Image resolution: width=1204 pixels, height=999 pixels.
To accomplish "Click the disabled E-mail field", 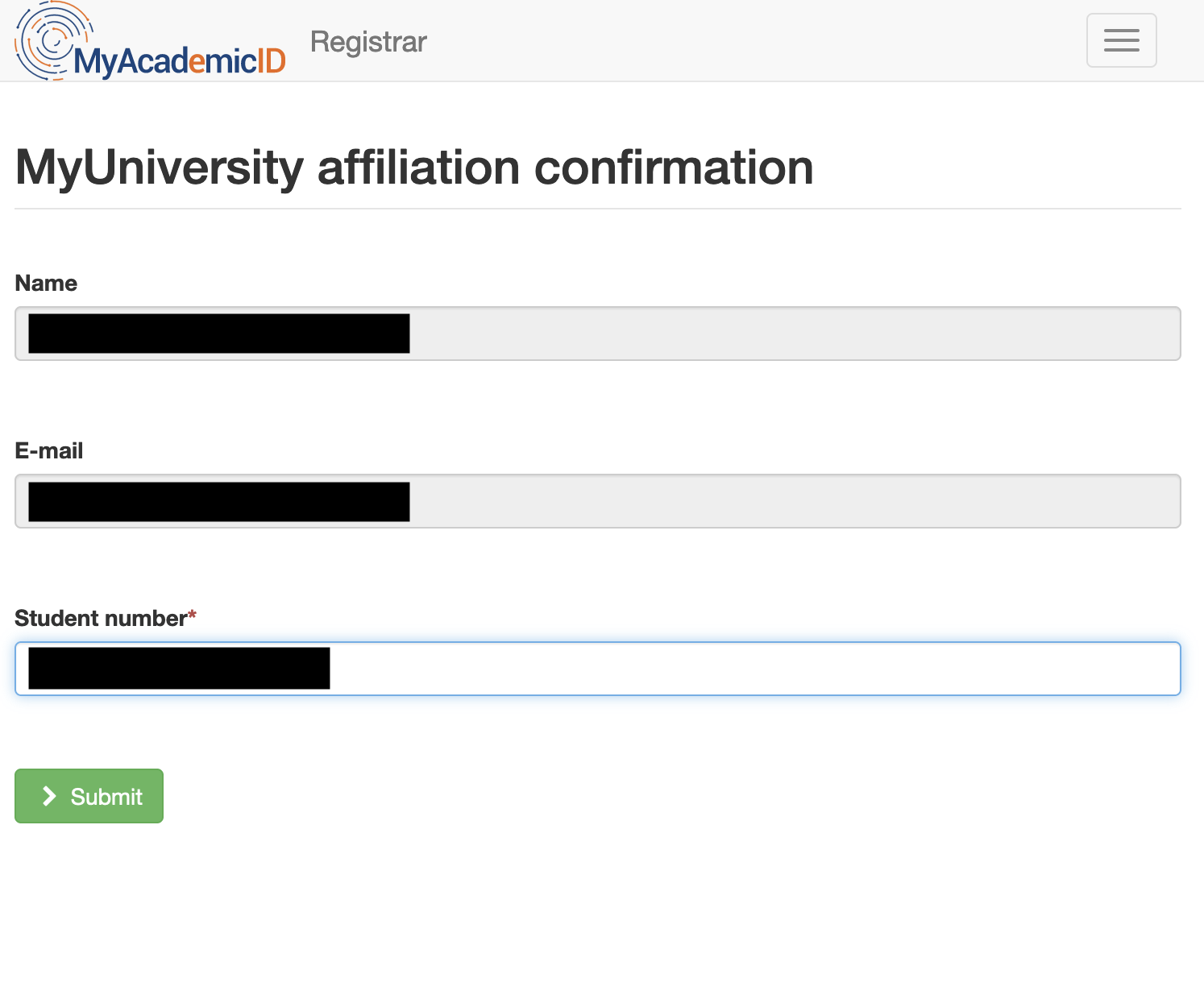I will click(790, 501).
